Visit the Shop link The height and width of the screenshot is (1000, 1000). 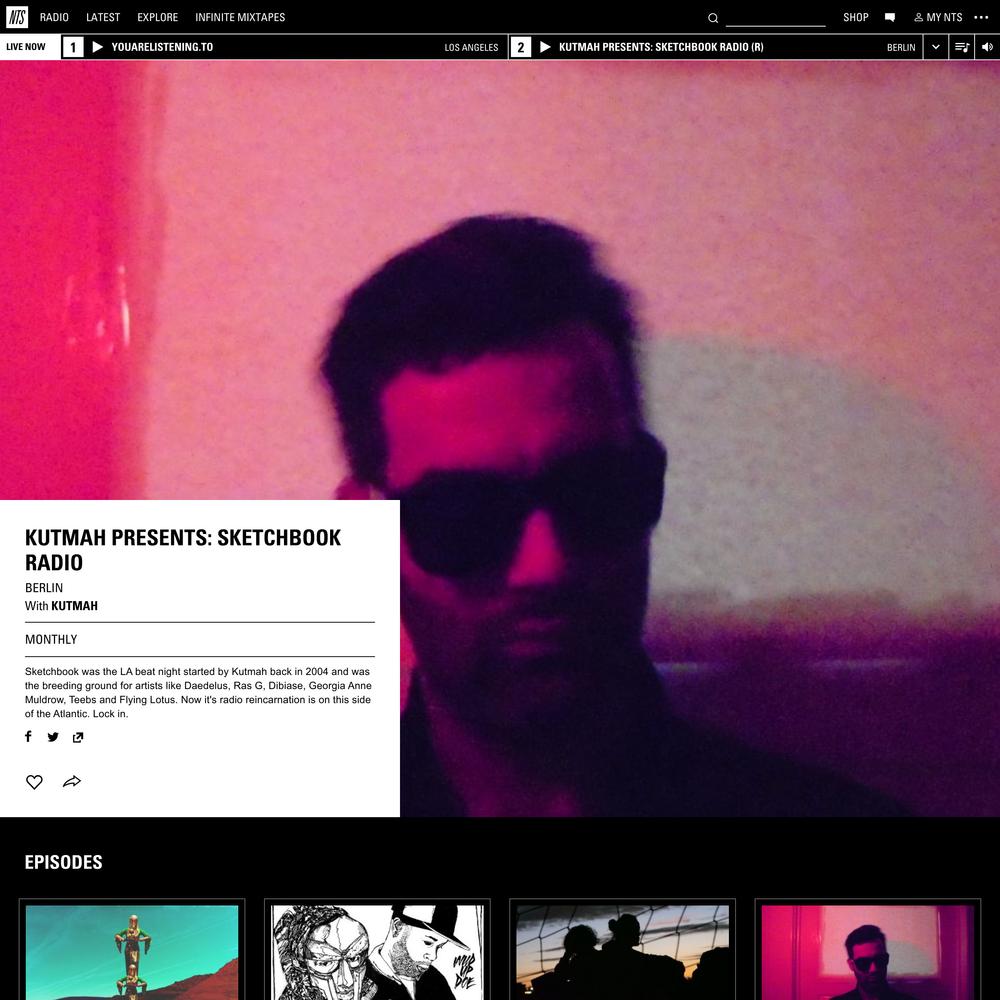pyautogui.click(x=856, y=17)
